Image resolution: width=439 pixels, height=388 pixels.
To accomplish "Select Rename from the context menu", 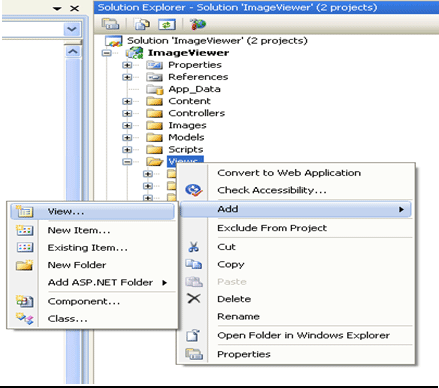I will pos(238,316).
